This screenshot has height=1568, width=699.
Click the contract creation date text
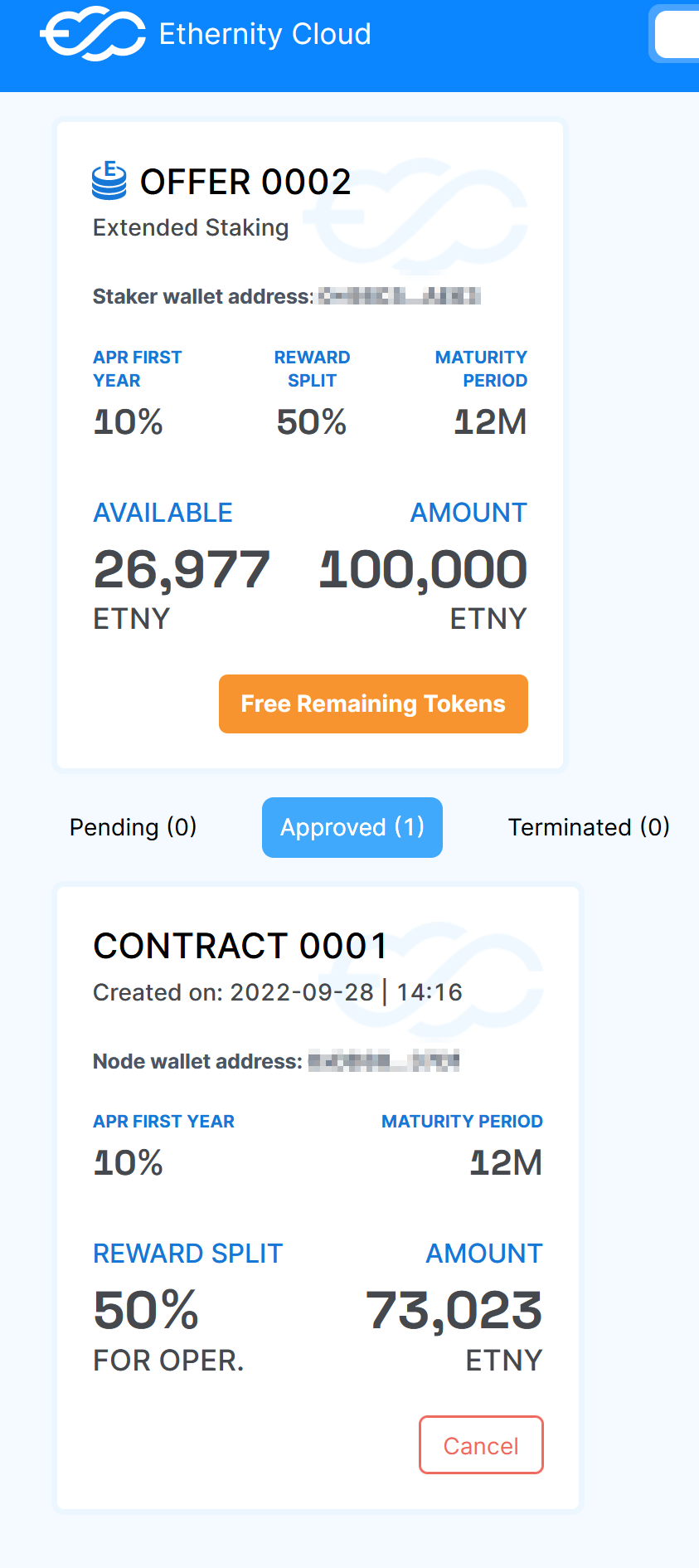pos(278,992)
